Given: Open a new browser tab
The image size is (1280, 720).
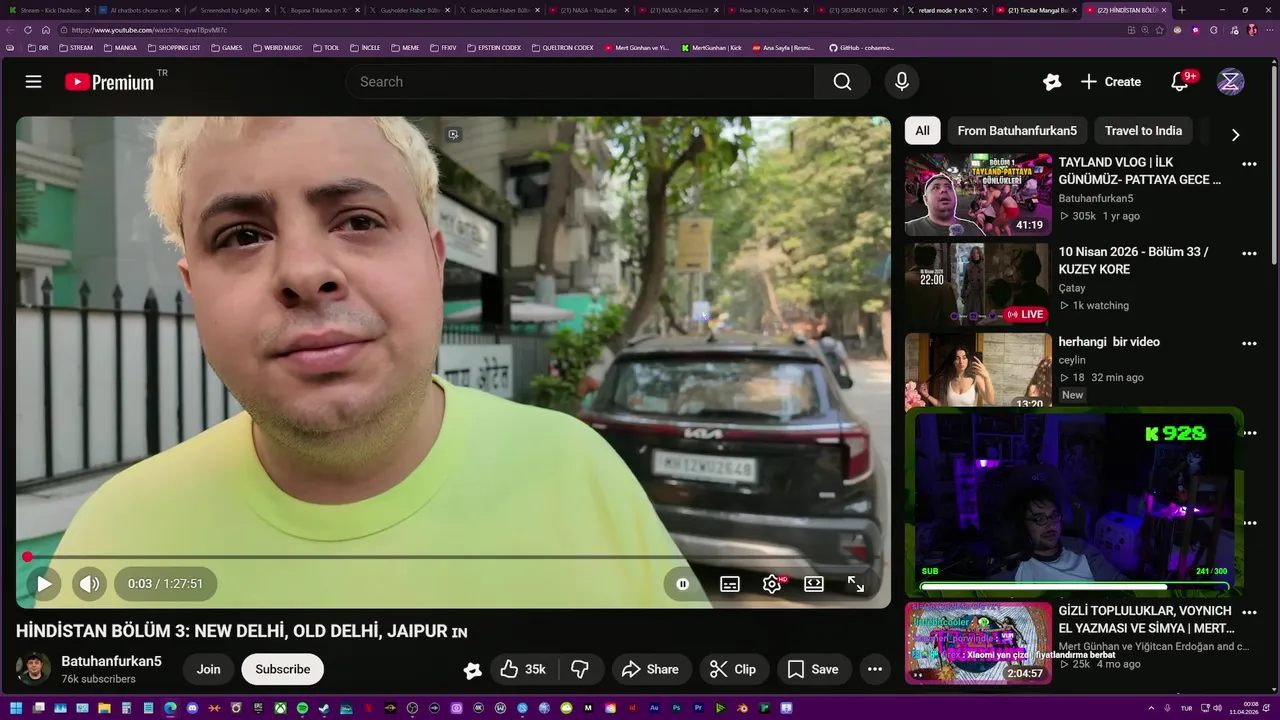Looking at the screenshot, I should (x=1182, y=10).
